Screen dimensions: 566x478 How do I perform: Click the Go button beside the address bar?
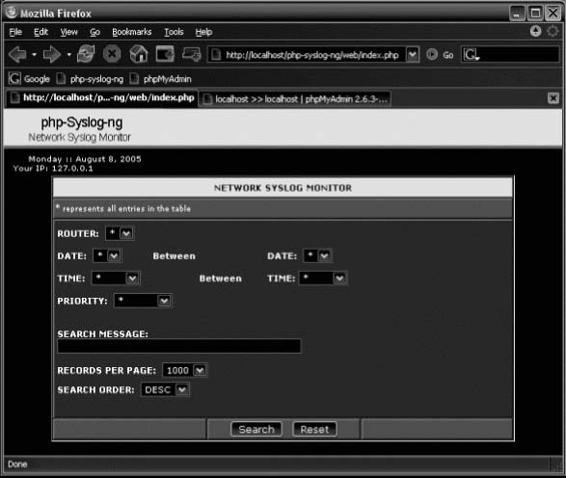point(440,55)
